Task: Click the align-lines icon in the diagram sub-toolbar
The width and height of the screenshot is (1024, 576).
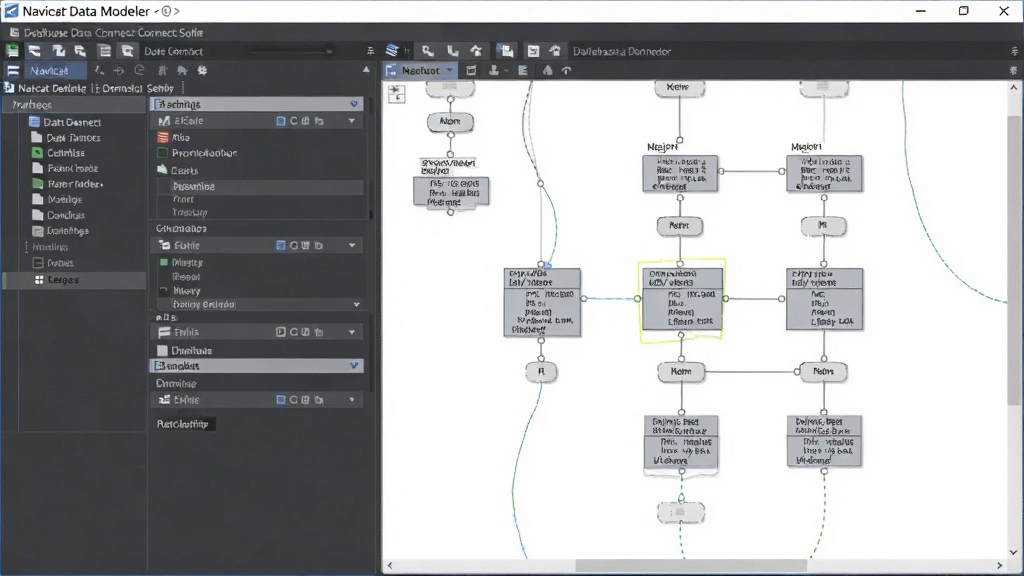Action: tap(522, 71)
